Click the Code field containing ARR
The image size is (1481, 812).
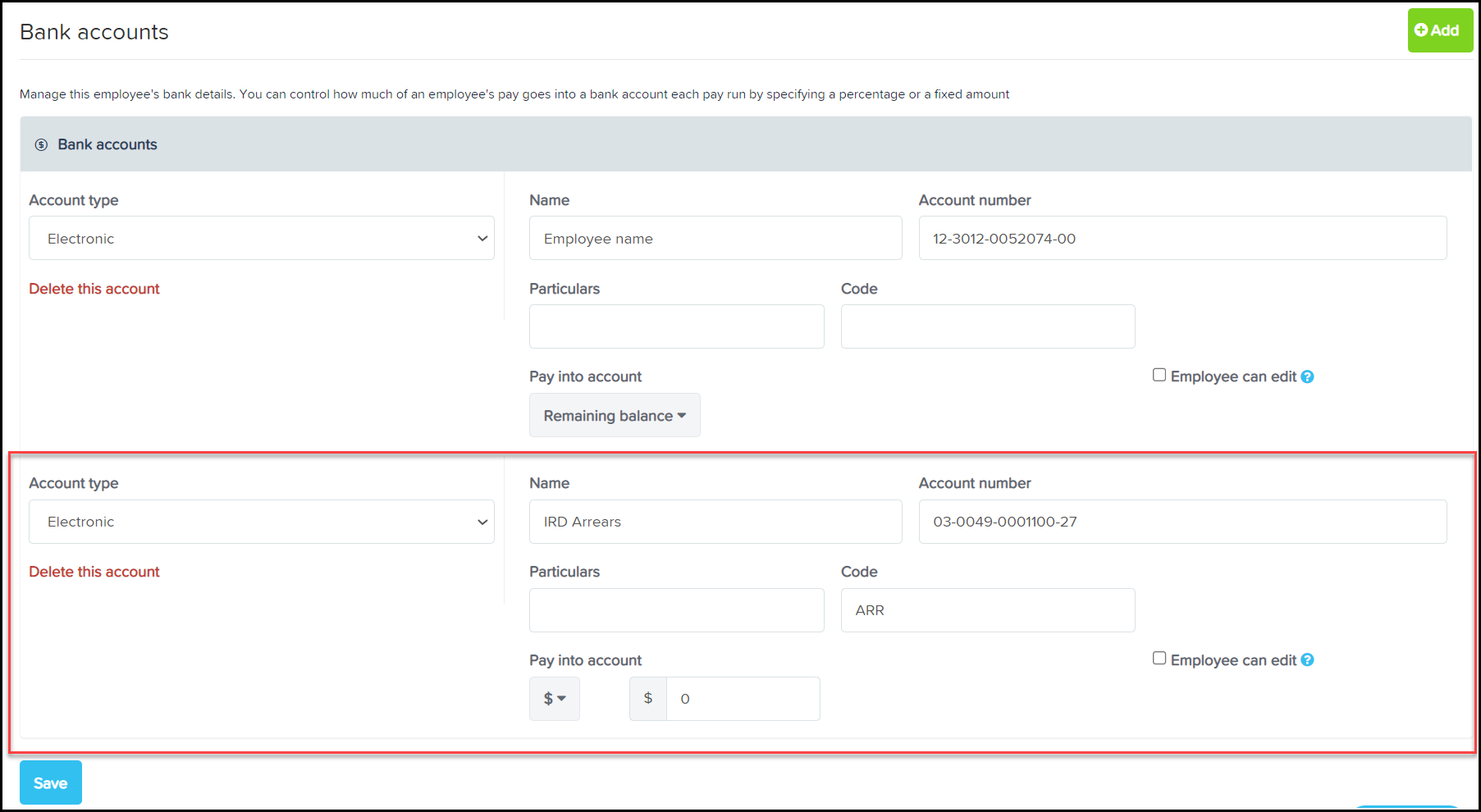click(x=987, y=610)
